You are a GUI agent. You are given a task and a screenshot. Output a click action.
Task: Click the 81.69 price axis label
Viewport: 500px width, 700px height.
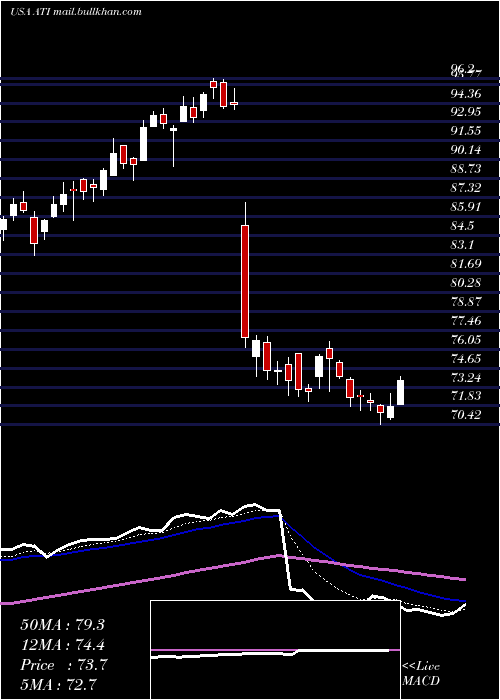[467, 263]
